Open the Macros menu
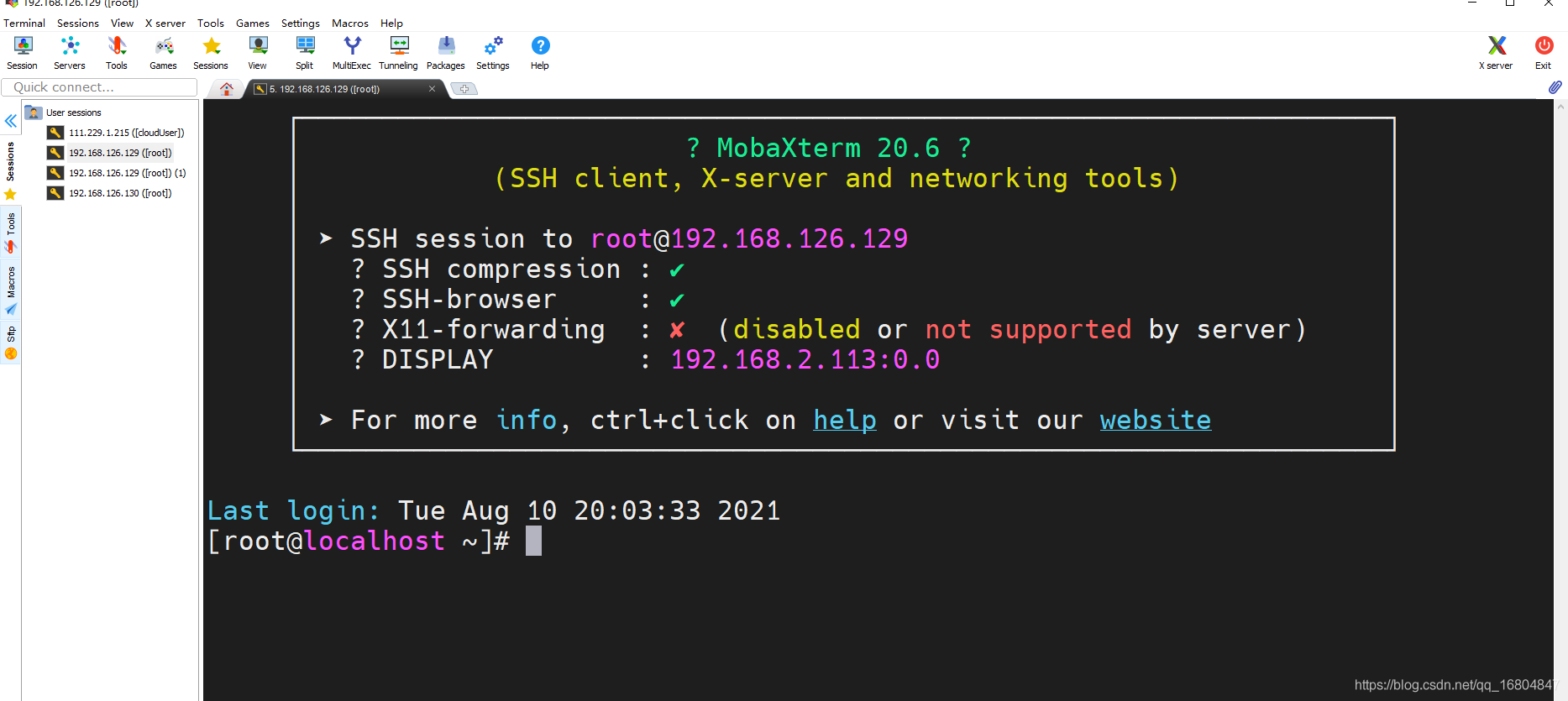Screen dimensions: 1568x701 (350, 23)
